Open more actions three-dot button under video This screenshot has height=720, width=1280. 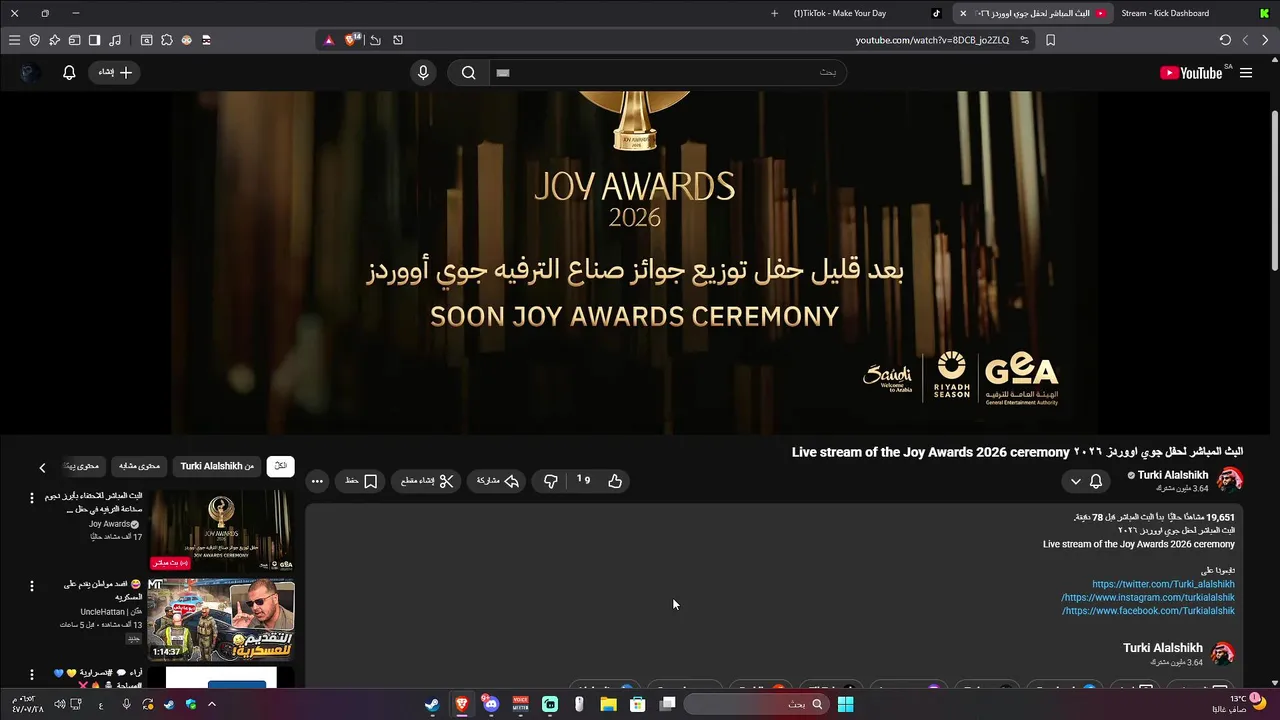point(317,481)
